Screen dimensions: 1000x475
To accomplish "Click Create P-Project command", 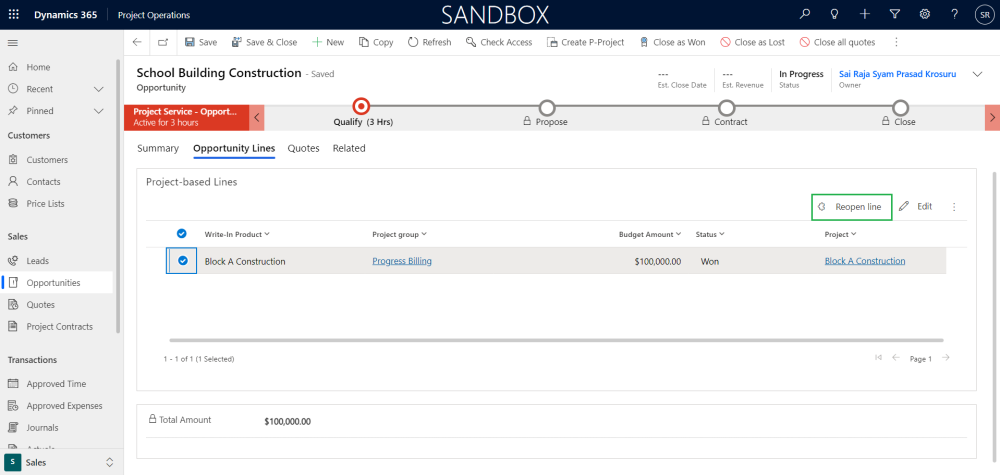I will point(585,42).
